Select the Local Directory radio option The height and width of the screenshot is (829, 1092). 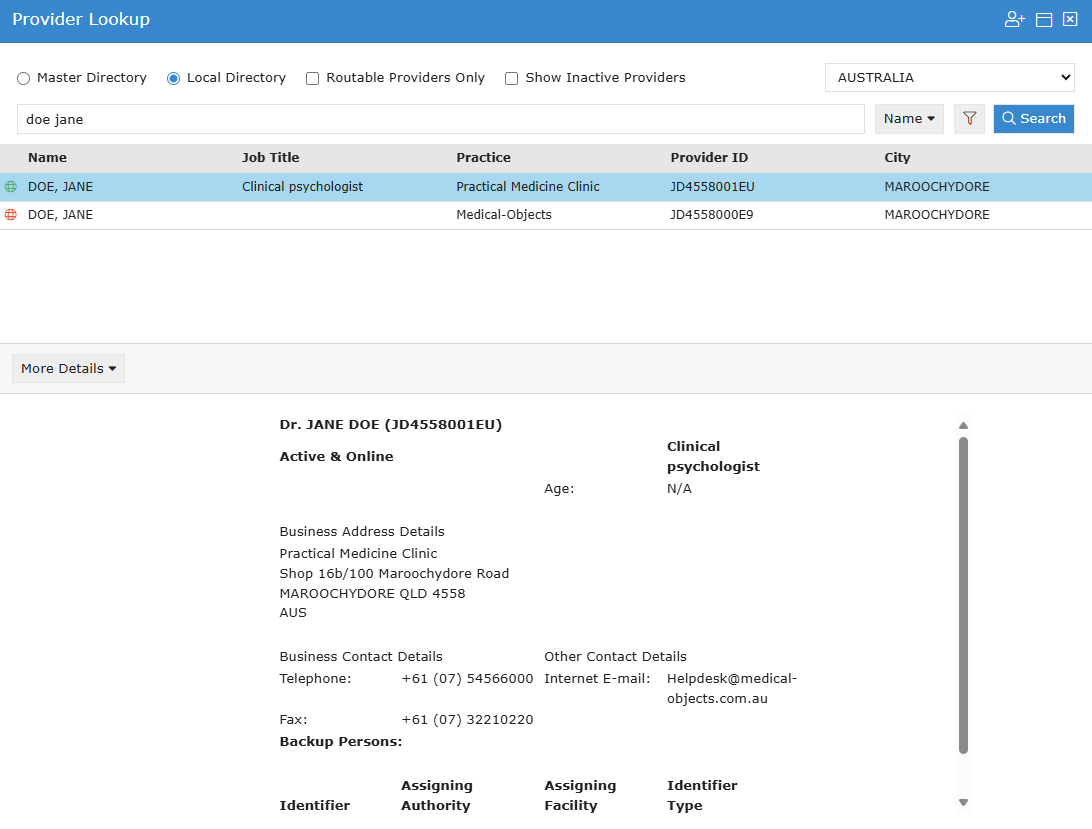coord(174,78)
